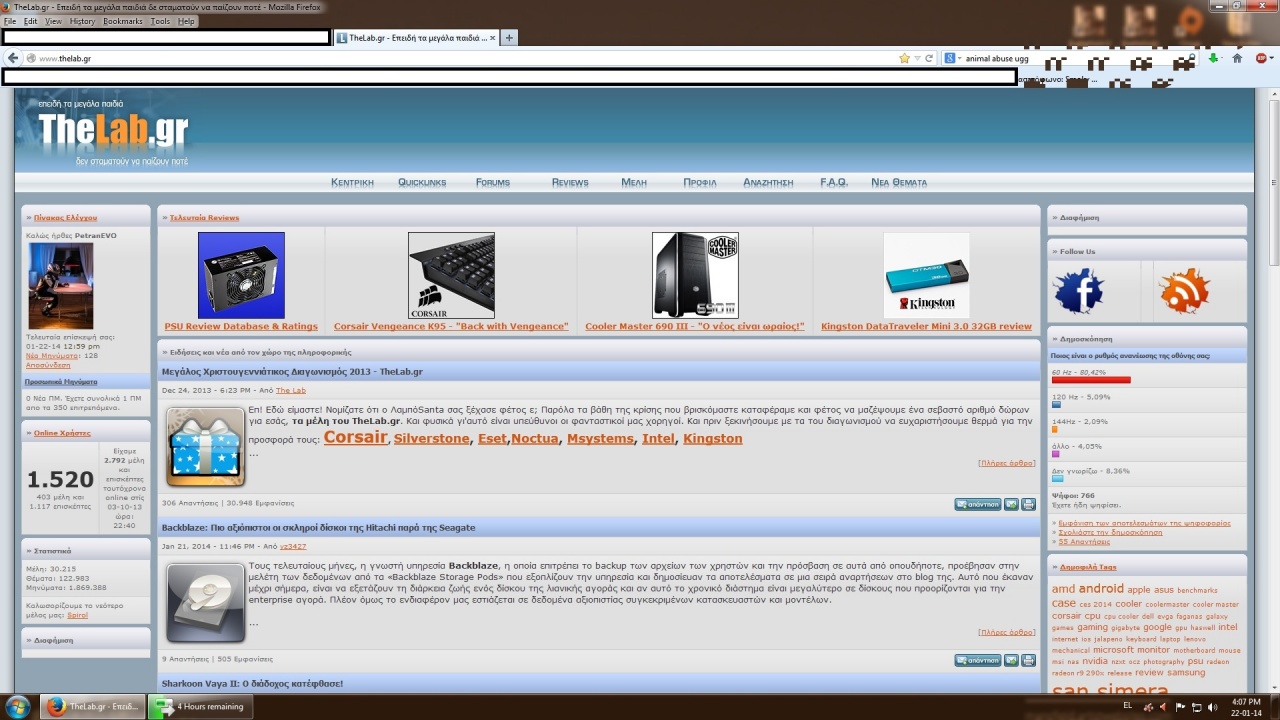
Task: Open the File menu
Action: (10, 21)
